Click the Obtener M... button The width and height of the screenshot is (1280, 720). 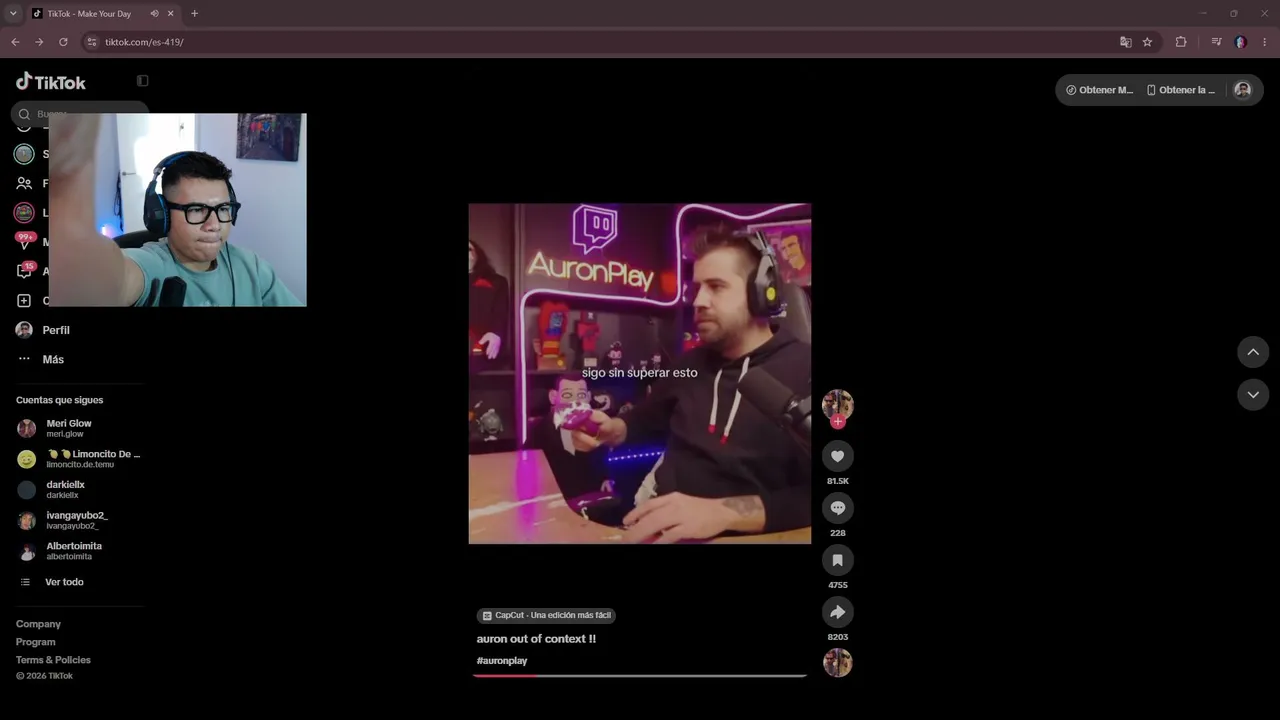[1099, 90]
